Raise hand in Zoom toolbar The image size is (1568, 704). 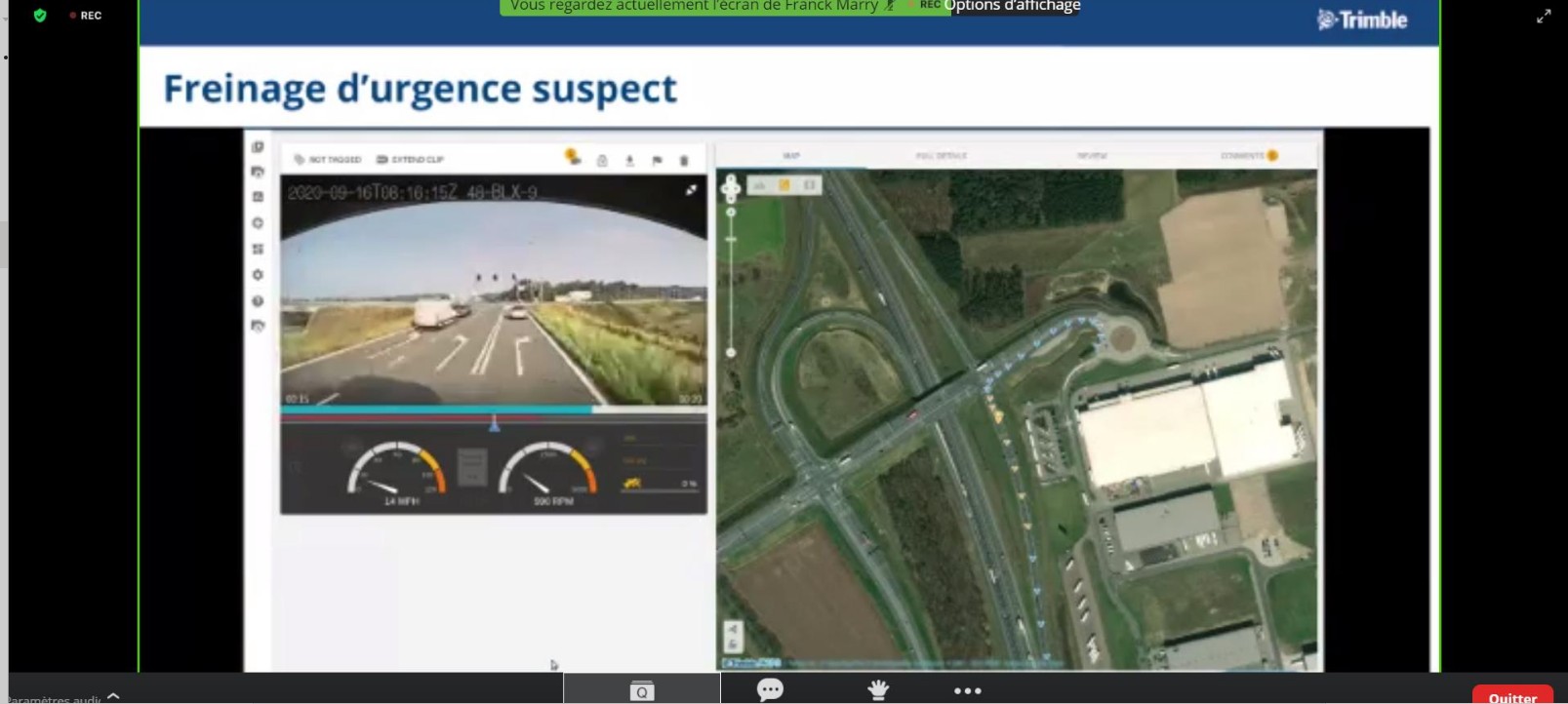click(x=878, y=689)
